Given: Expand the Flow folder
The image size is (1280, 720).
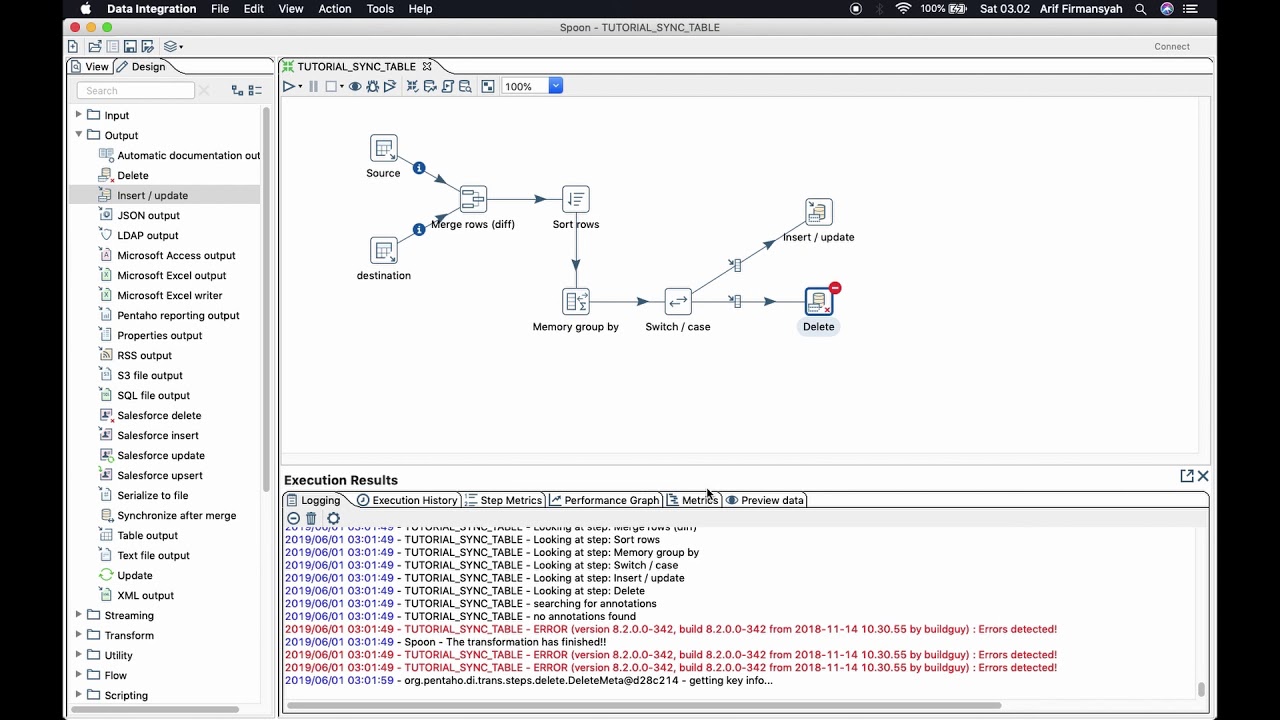Looking at the screenshot, I should 79,675.
